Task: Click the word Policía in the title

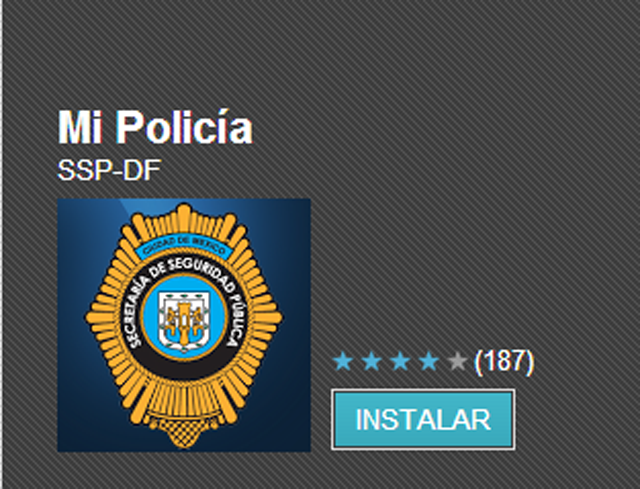Action: 184,127
